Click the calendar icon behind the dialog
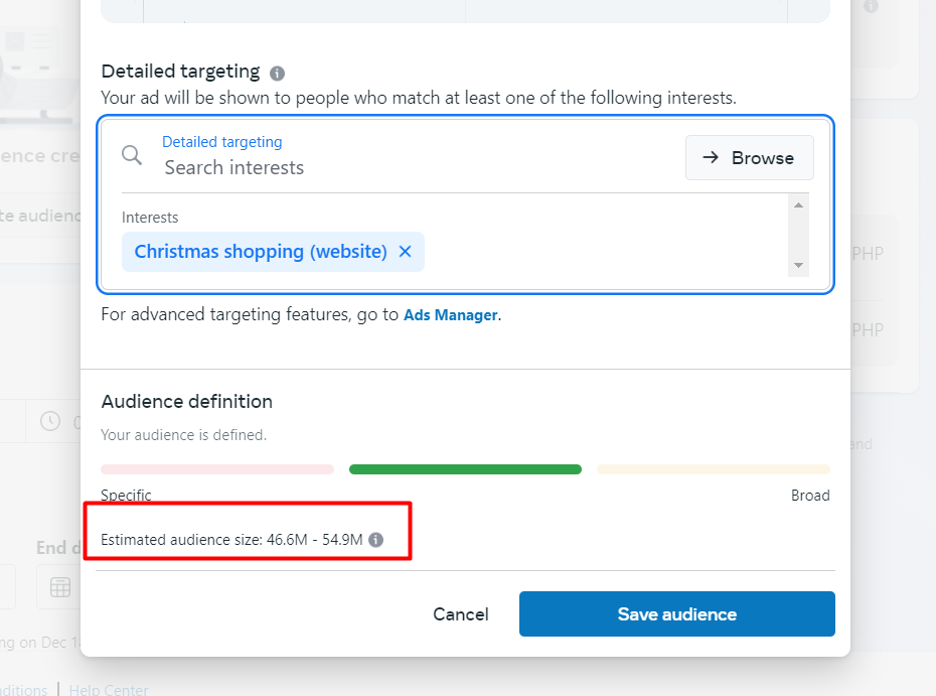 [60, 587]
